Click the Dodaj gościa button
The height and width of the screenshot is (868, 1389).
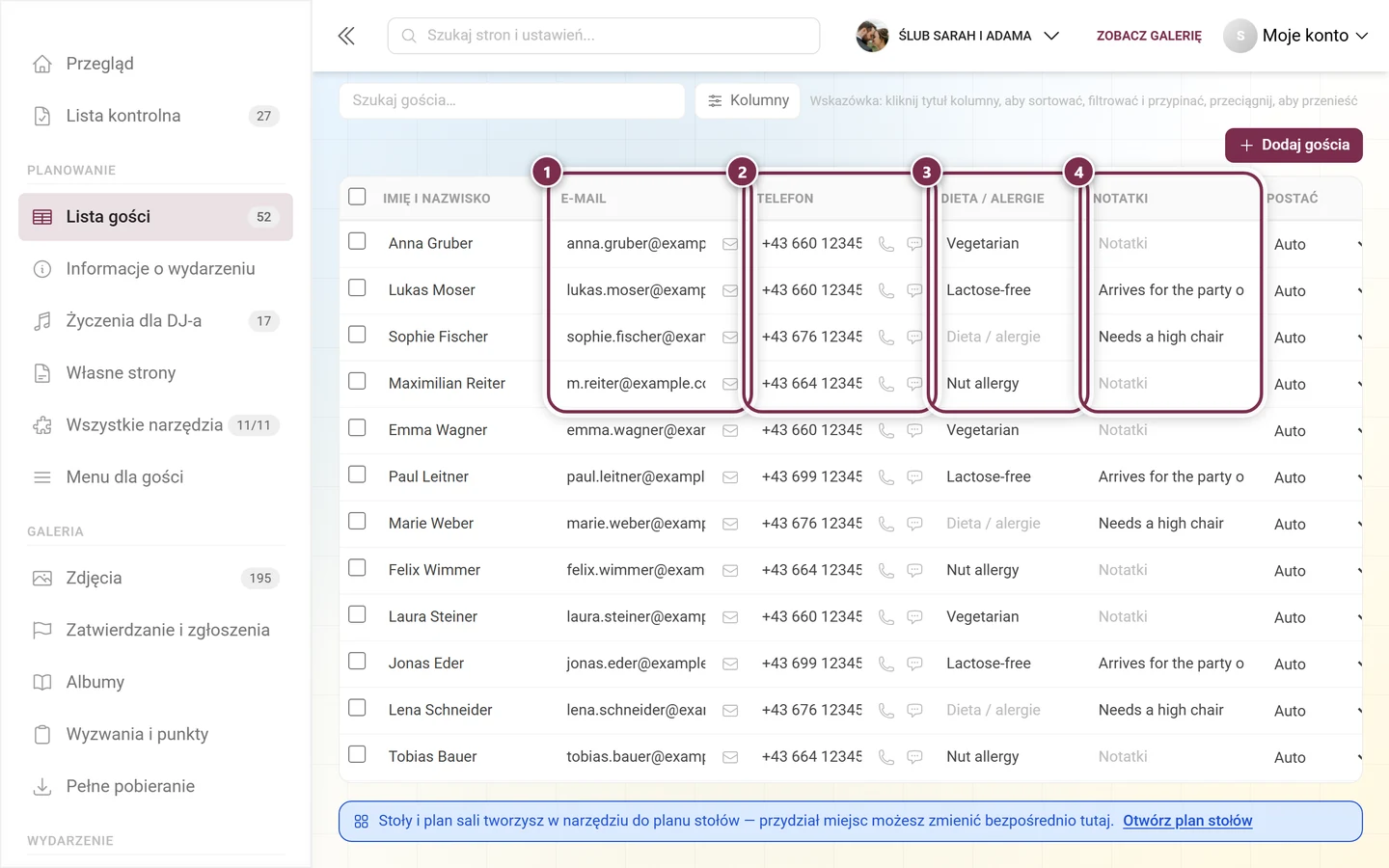click(1294, 146)
